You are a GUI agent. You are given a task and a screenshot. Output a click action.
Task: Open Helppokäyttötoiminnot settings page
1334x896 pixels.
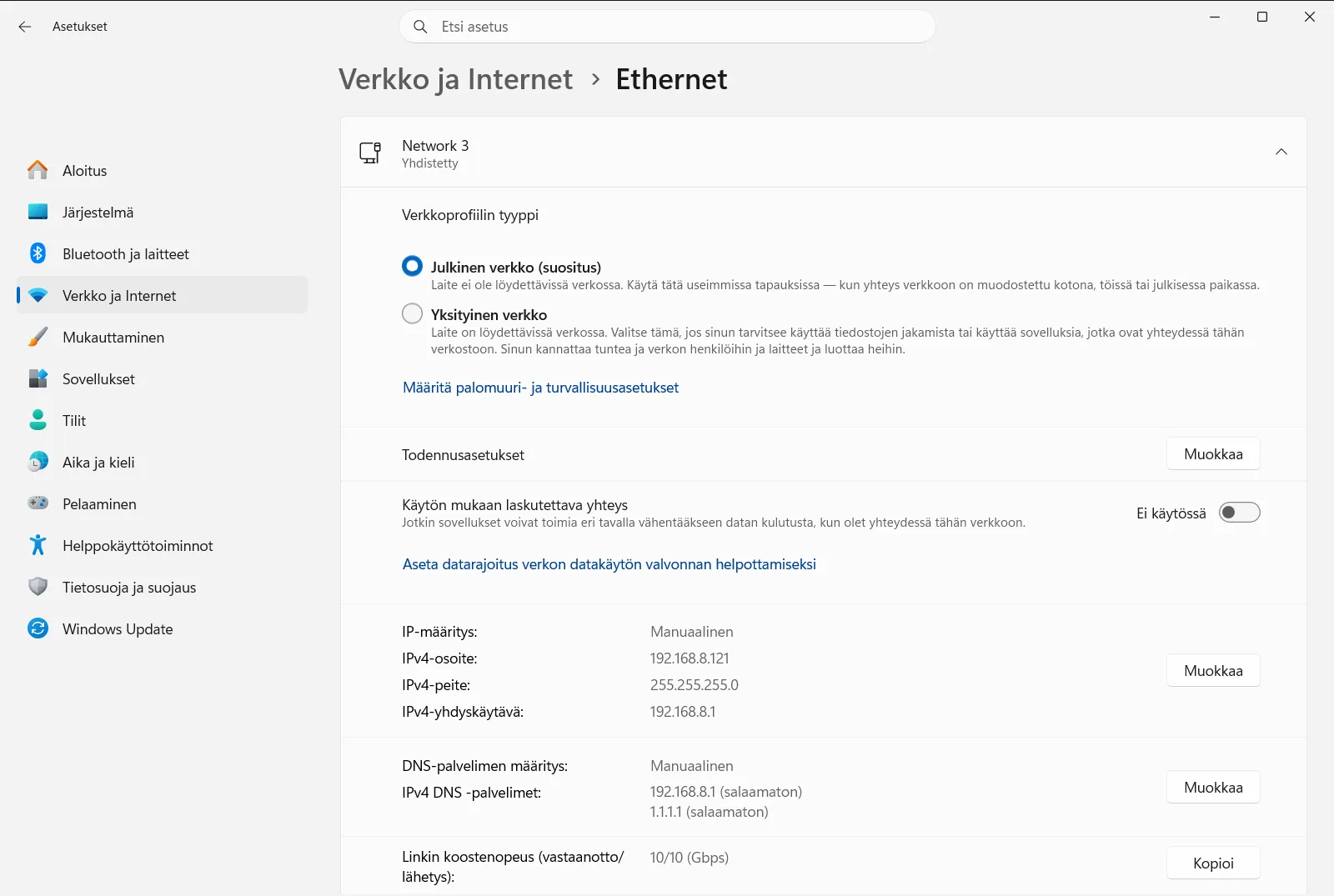[x=162, y=545]
